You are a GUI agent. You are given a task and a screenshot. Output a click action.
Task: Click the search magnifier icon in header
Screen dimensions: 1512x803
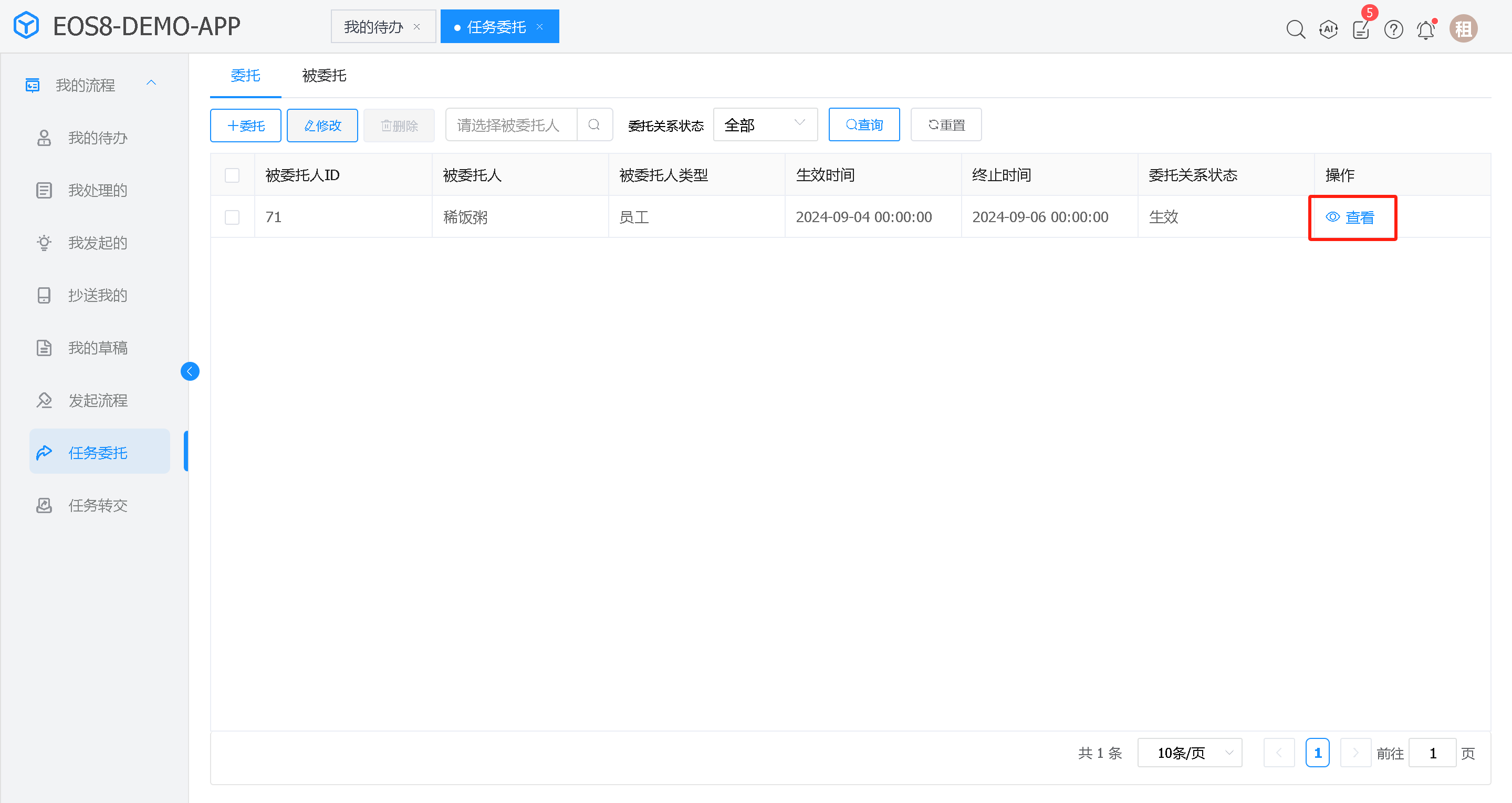click(x=1295, y=29)
